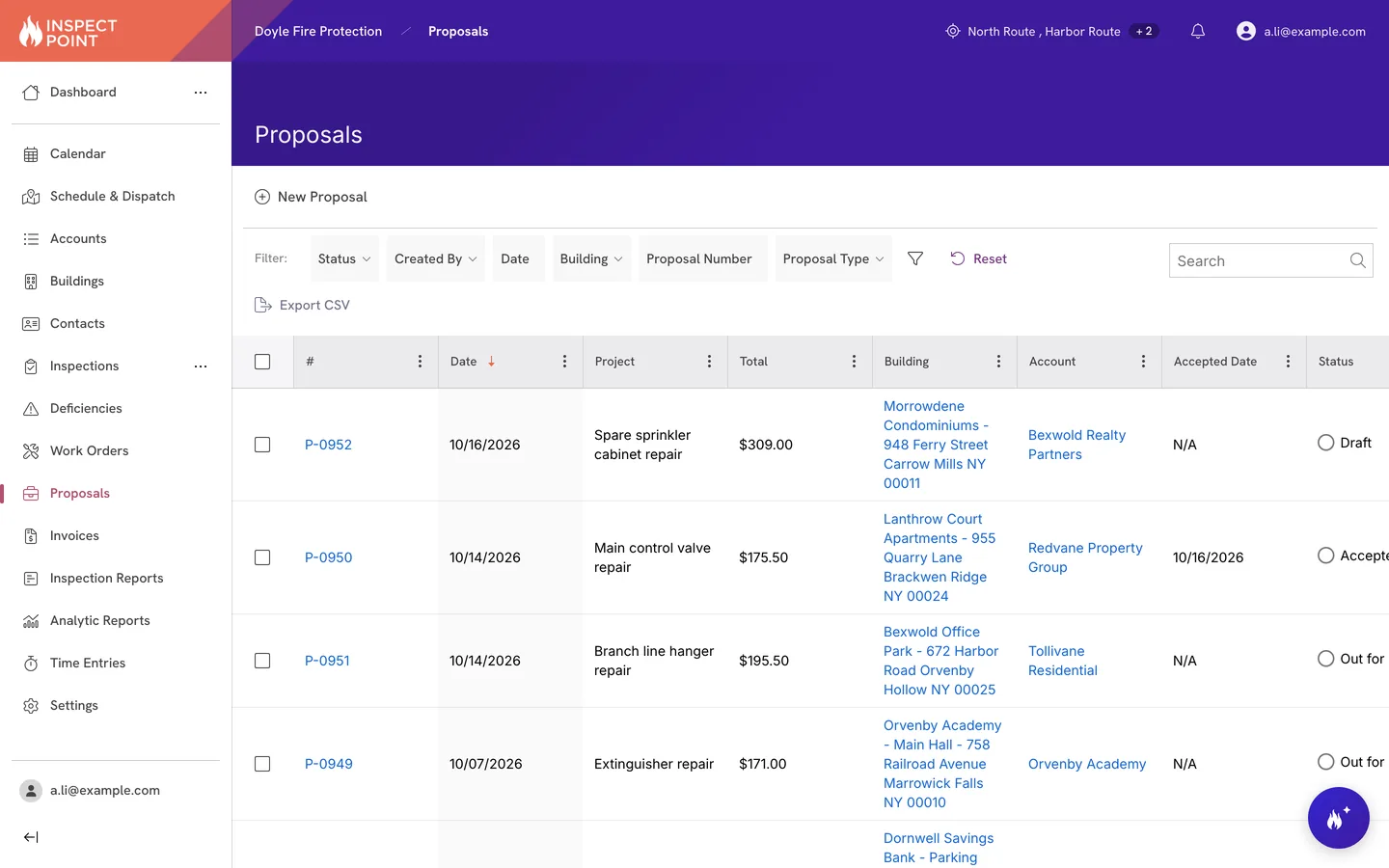This screenshot has width=1389, height=868.
Task: Select the Draft status radio for P-0952
Action: tap(1326, 443)
